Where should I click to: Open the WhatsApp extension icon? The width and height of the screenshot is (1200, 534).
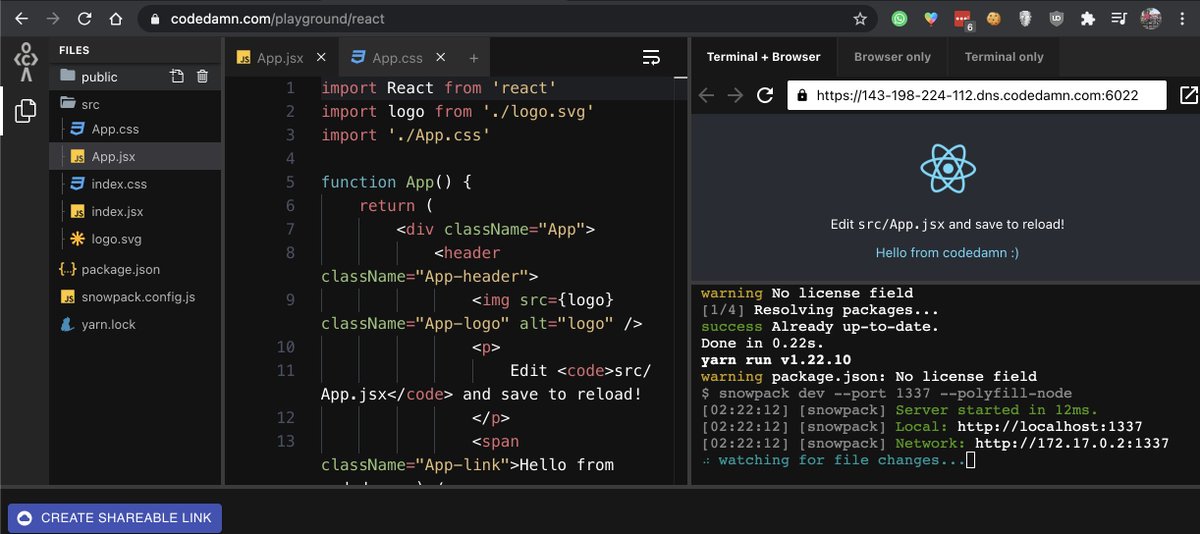[x=900, y=18]
